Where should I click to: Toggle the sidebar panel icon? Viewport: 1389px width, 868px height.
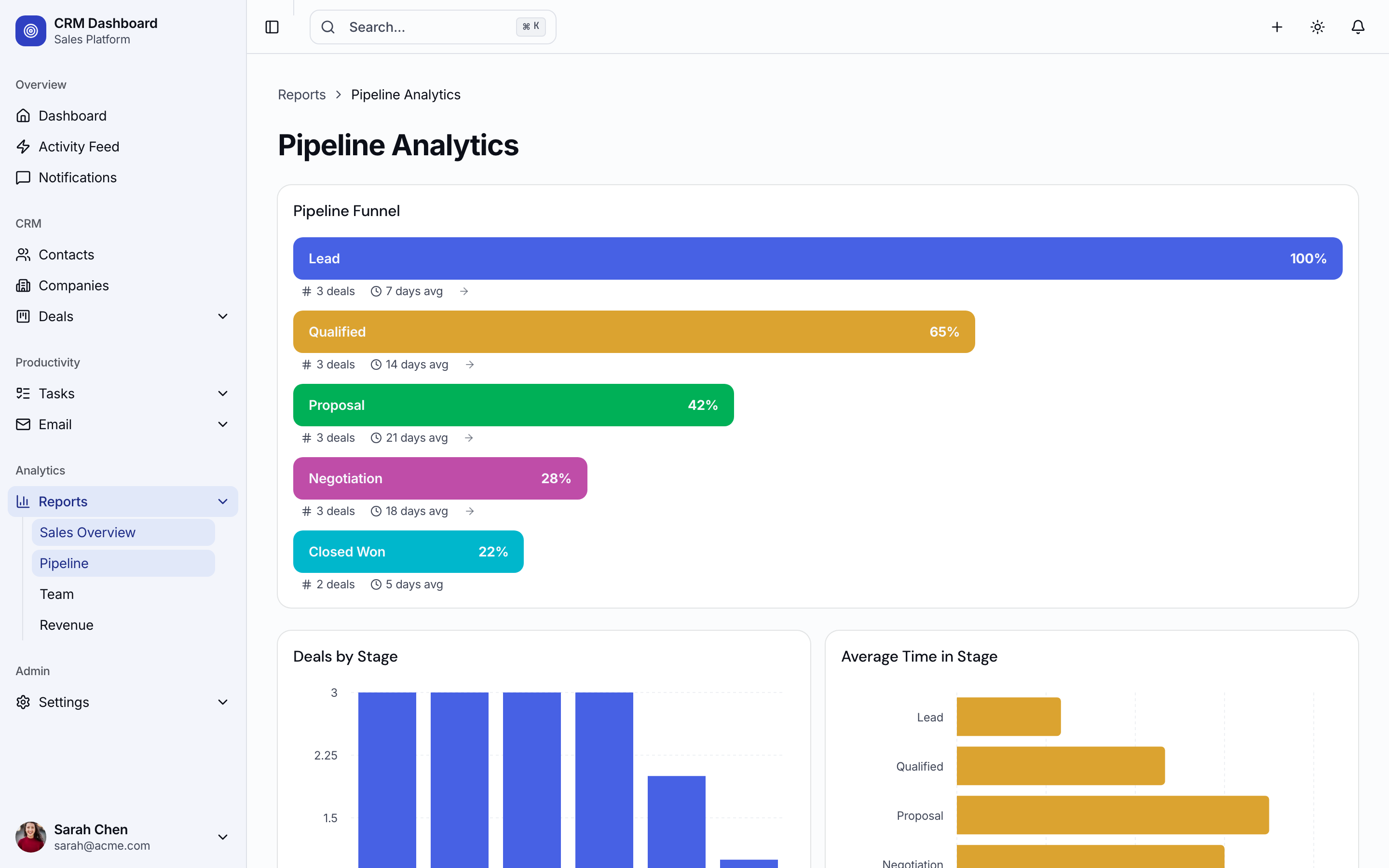(272, 27)
